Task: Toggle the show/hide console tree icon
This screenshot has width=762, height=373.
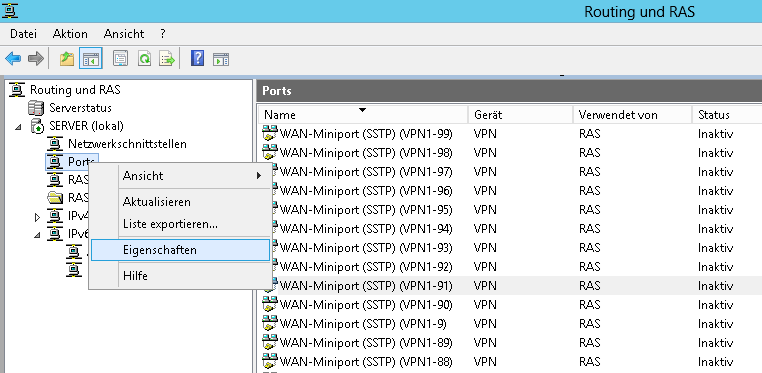Action: click(91, 59)
